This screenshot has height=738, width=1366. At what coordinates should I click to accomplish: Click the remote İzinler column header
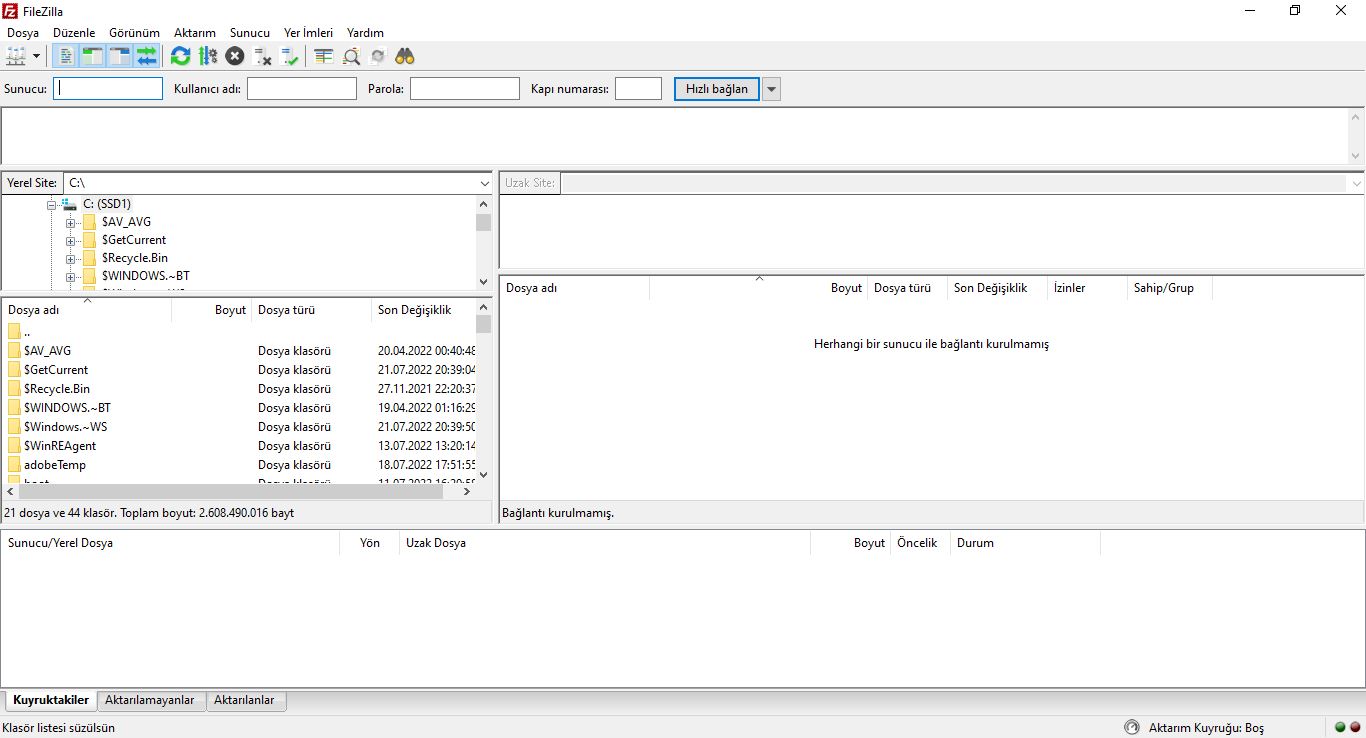[x=1087, y=288]
